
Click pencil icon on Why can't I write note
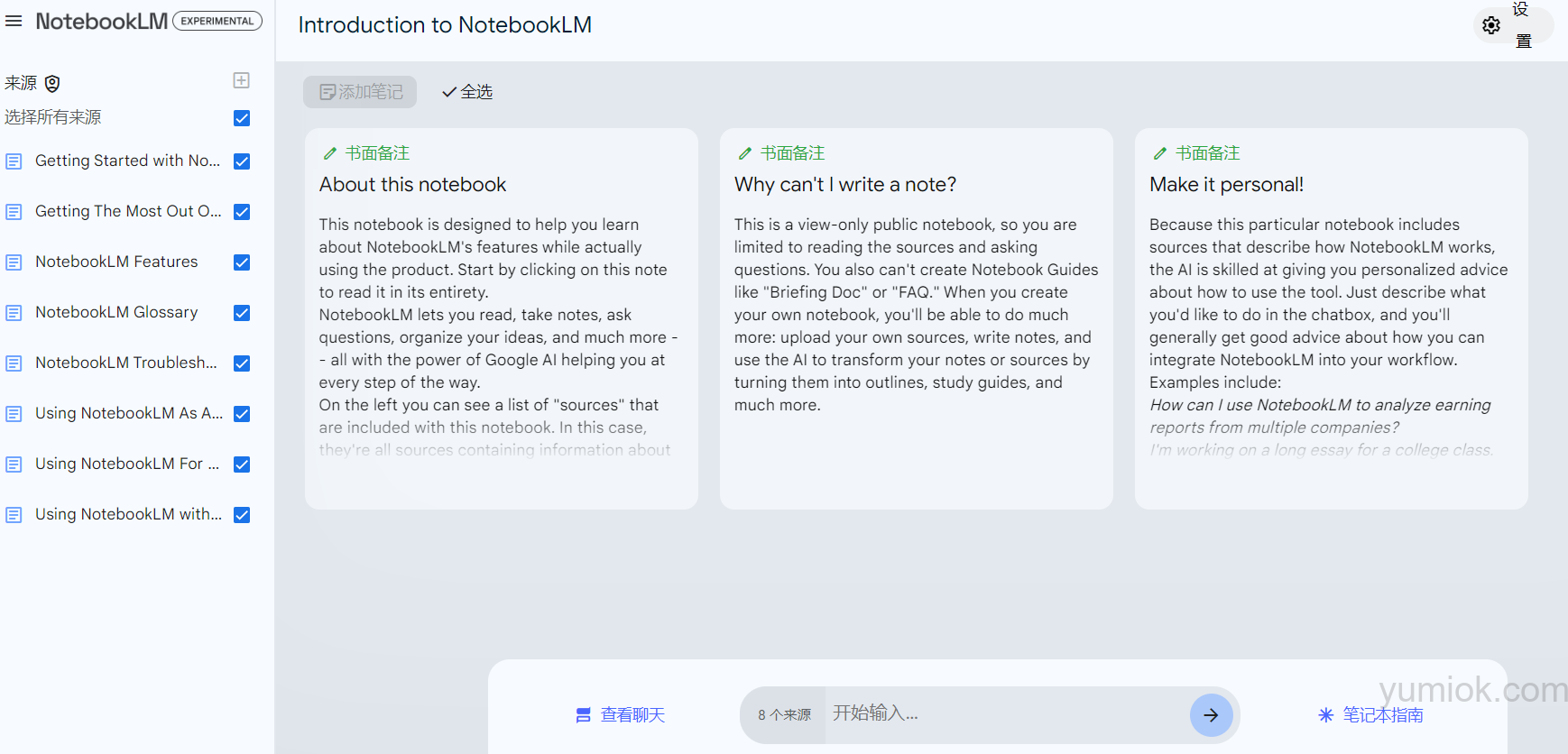coord(745,153)
